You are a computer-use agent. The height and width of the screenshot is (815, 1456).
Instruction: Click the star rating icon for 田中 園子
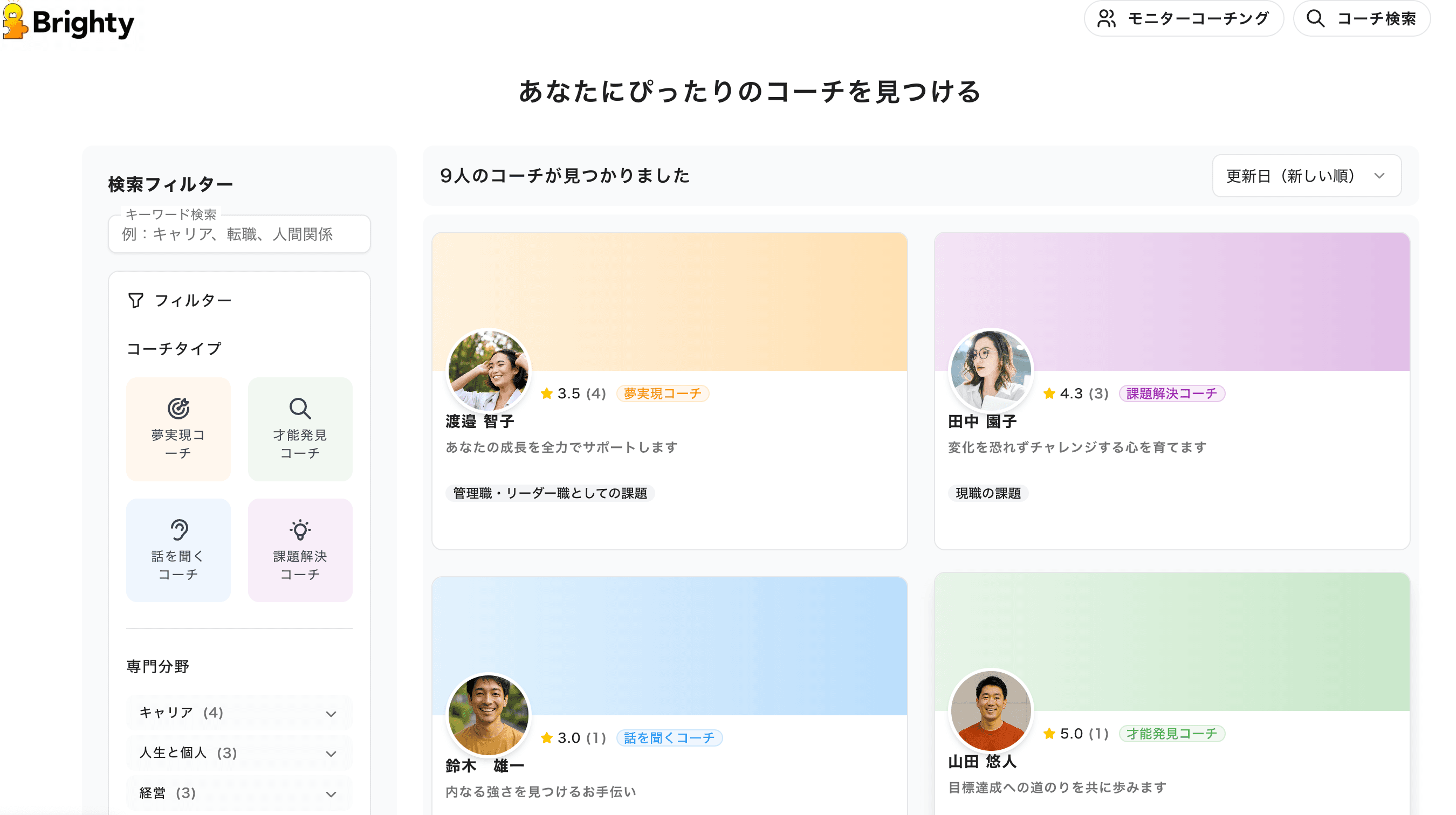tap(1049, 393)
